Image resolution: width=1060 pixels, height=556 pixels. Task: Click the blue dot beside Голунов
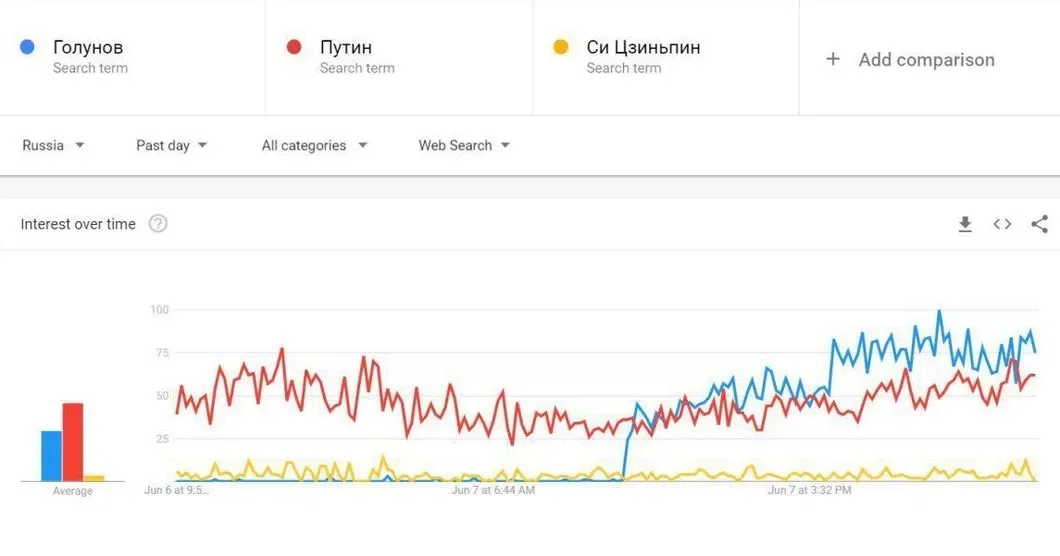coord(28,47)
